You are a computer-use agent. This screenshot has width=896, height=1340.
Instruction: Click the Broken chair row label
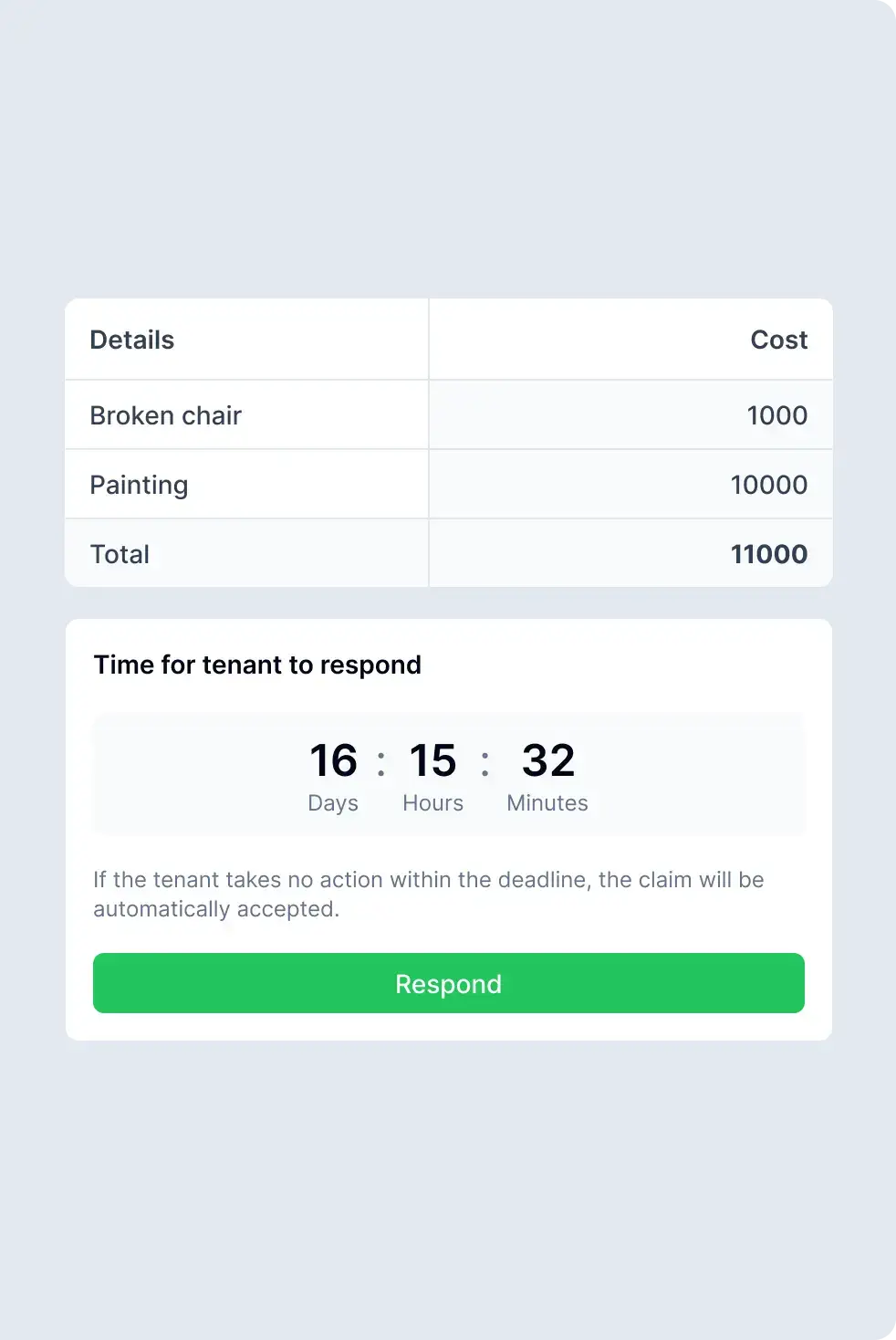click(165, 415)
